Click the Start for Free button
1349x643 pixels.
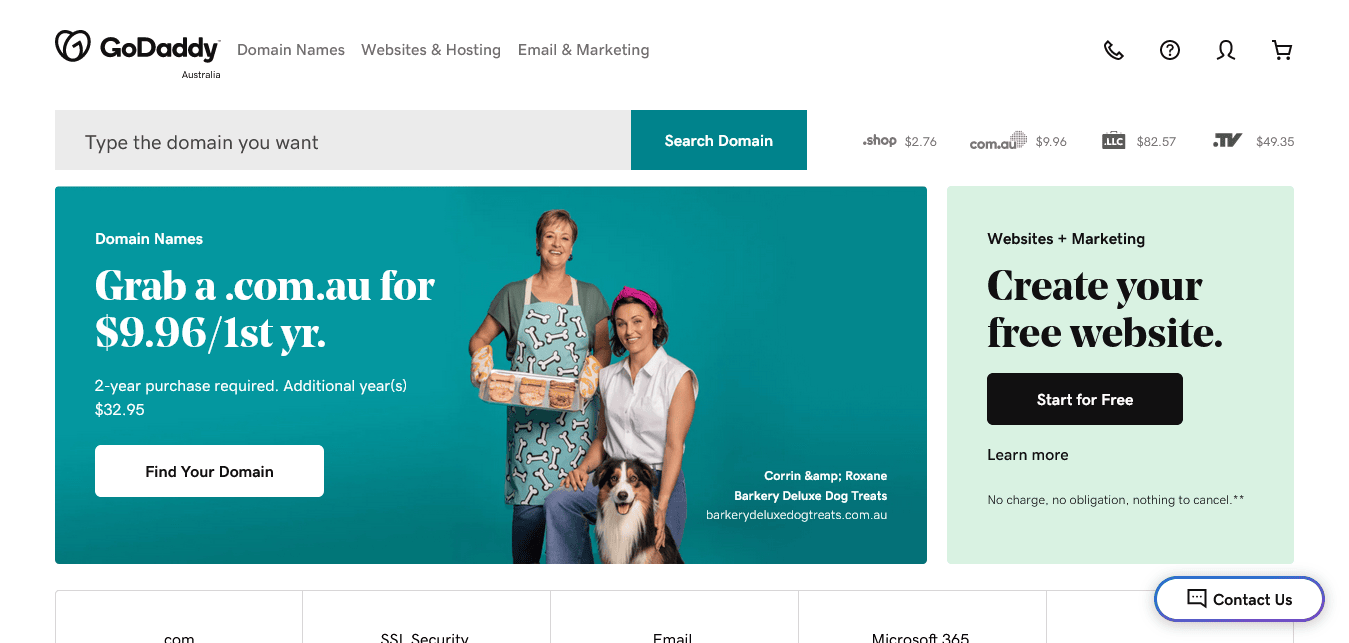(1085, 399)
